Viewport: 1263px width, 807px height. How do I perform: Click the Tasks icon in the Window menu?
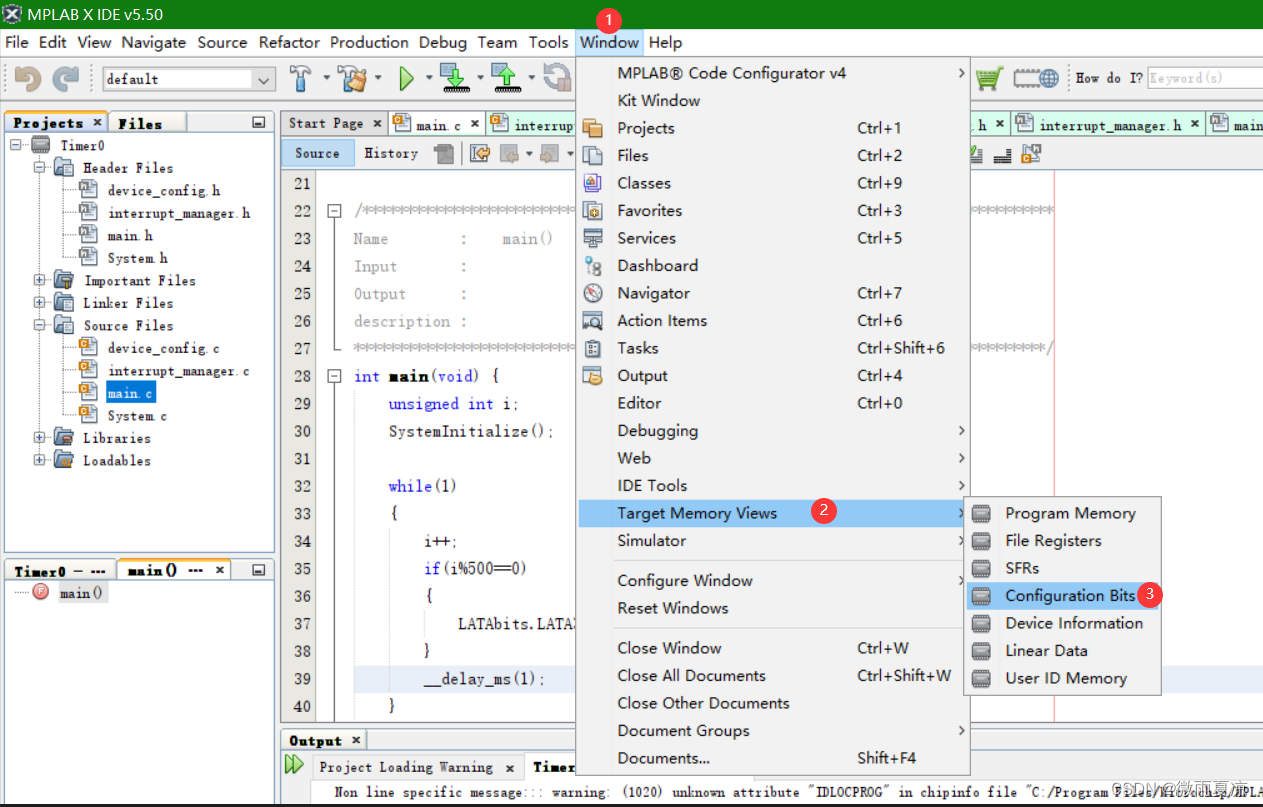(x=593, y=348)
